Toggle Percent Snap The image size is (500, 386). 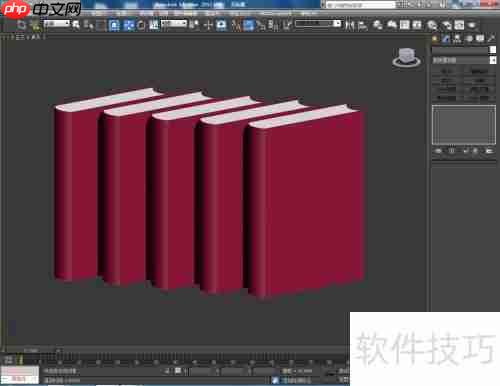pyautogui.click(x=261, y=25)
